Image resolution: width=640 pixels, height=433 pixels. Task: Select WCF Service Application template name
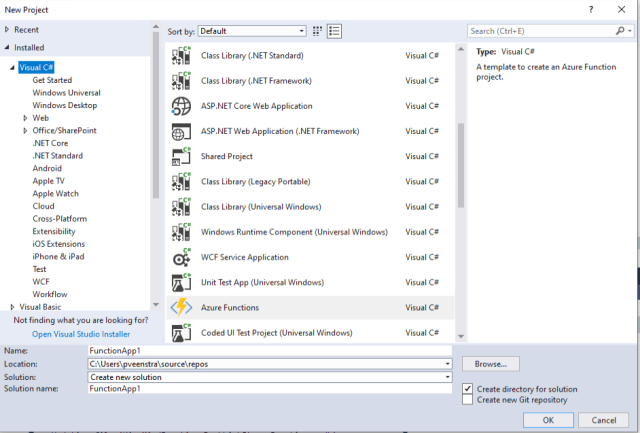(244, 258)
